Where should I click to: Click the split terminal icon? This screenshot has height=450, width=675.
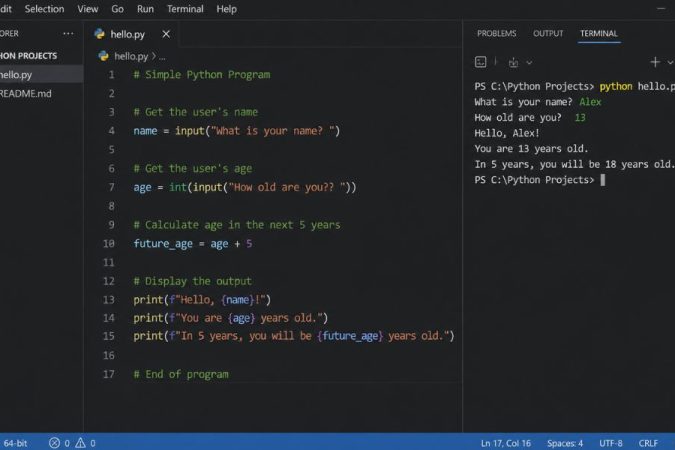[x=513, y=63]
